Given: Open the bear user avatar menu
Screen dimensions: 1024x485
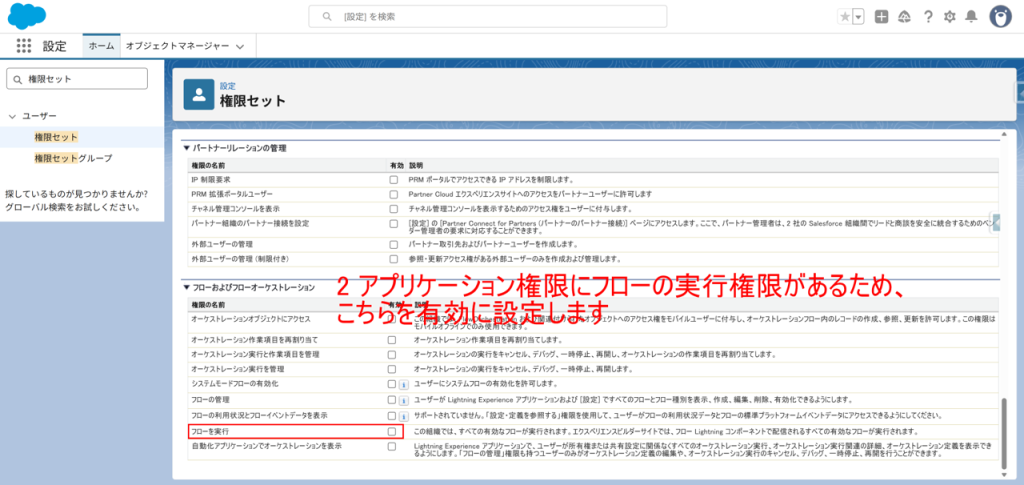Looking at the screenshot, I should pos(999,16).
